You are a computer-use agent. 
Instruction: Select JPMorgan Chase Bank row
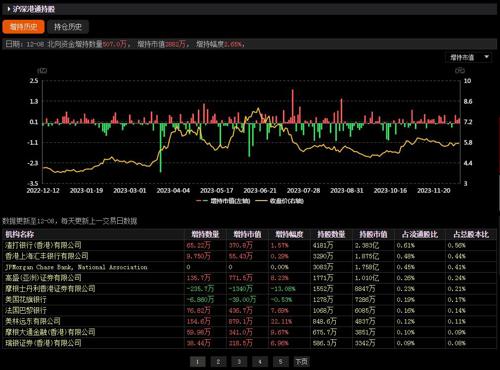pos(249,267)
